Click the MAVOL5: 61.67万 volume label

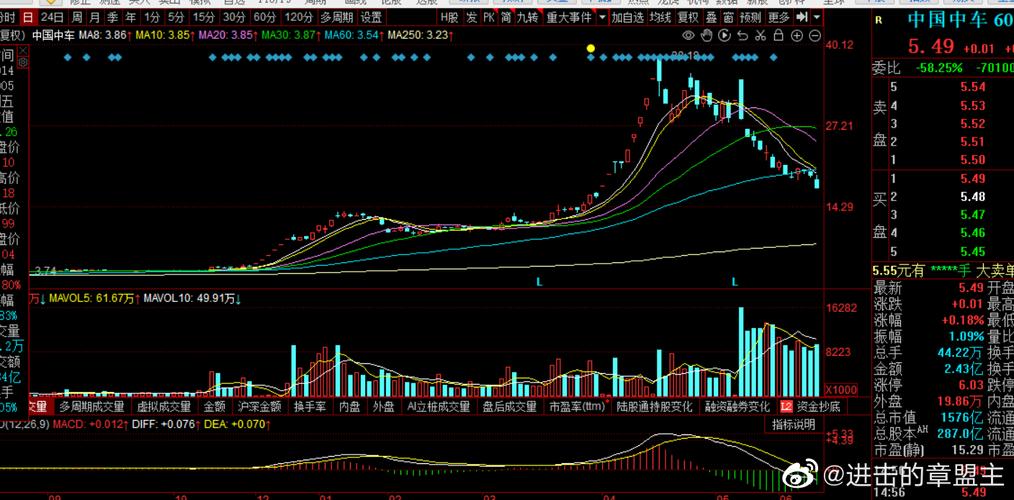coord(93,298)
